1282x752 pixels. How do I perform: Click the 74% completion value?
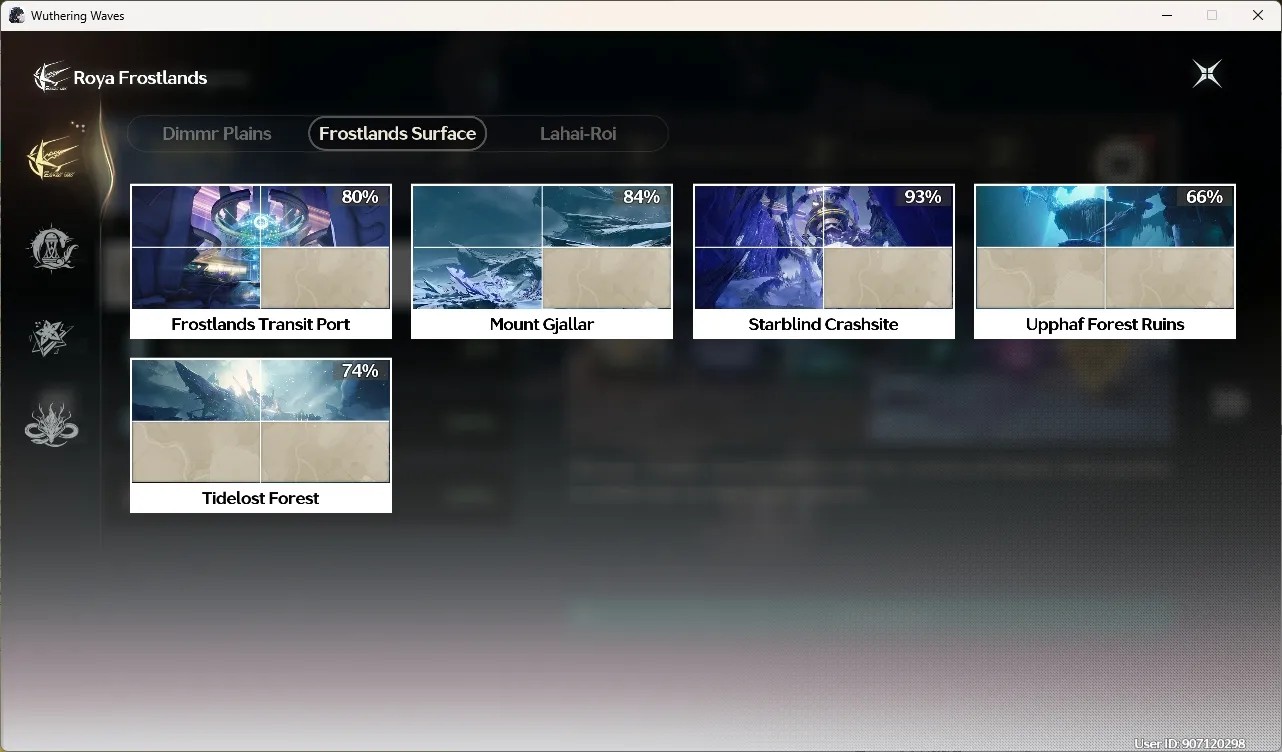click(360, 371)
